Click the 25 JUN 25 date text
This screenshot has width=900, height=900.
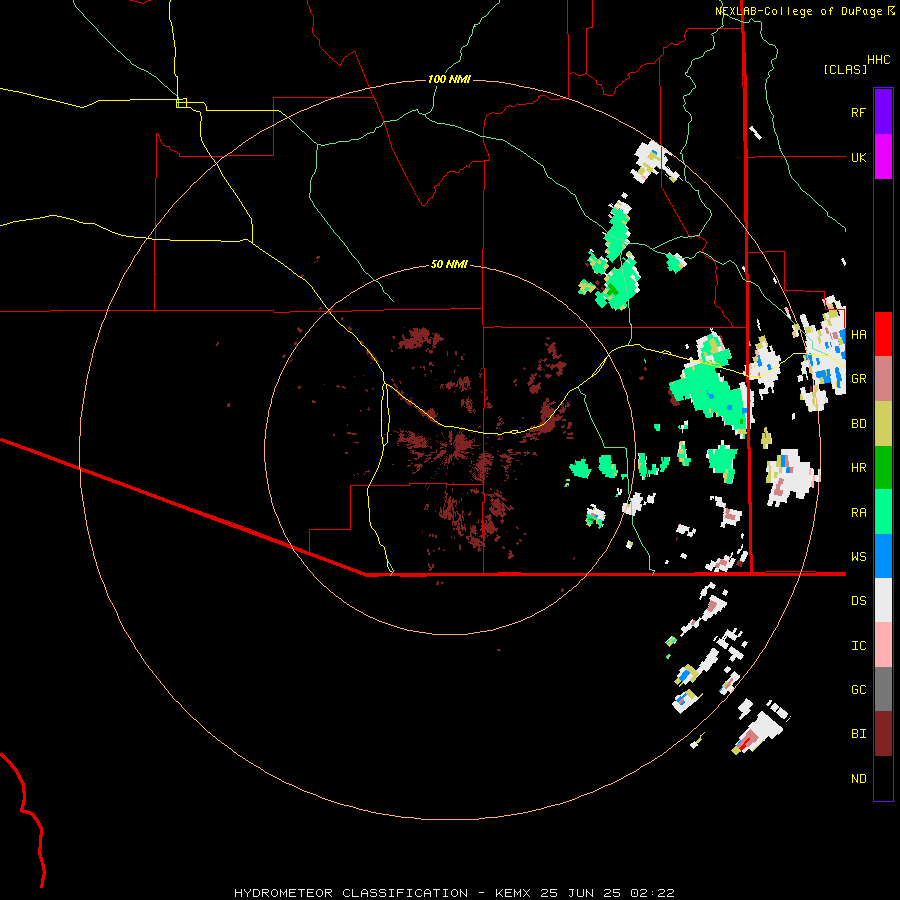click(580, 893)
